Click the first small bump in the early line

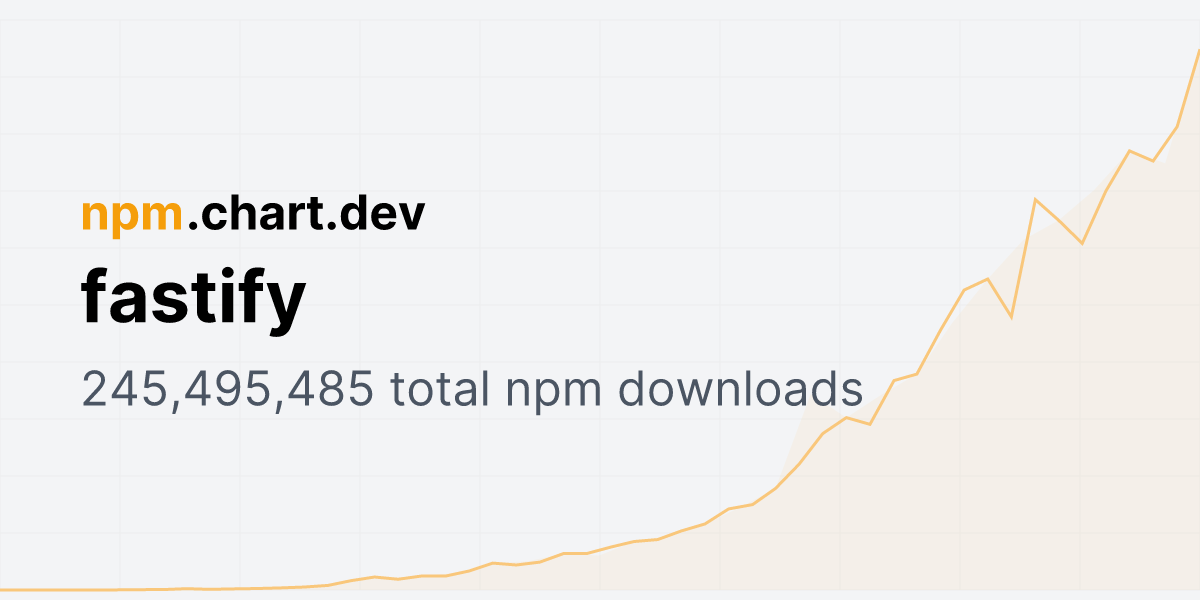(374, 577)
